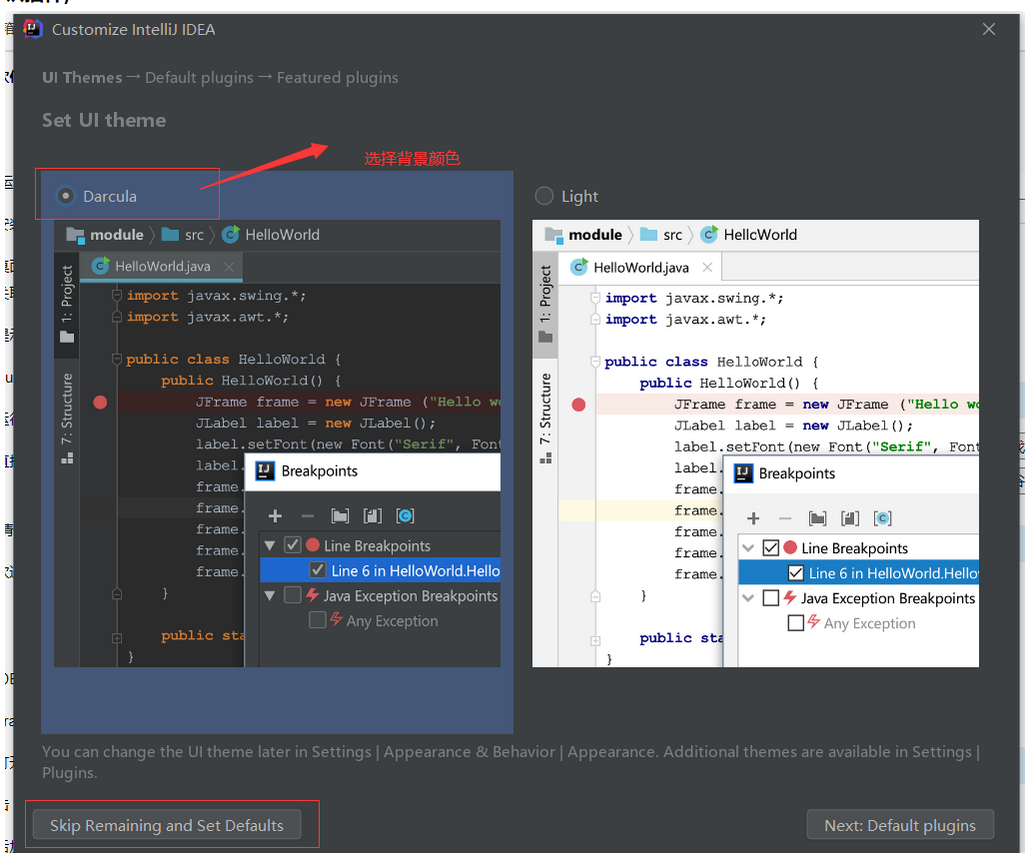Image resolution: width=1028 pixels, height=859 pixels.
Task: Select the Light theme radio button
Action: pyautogui.click(x=544, y=196)
